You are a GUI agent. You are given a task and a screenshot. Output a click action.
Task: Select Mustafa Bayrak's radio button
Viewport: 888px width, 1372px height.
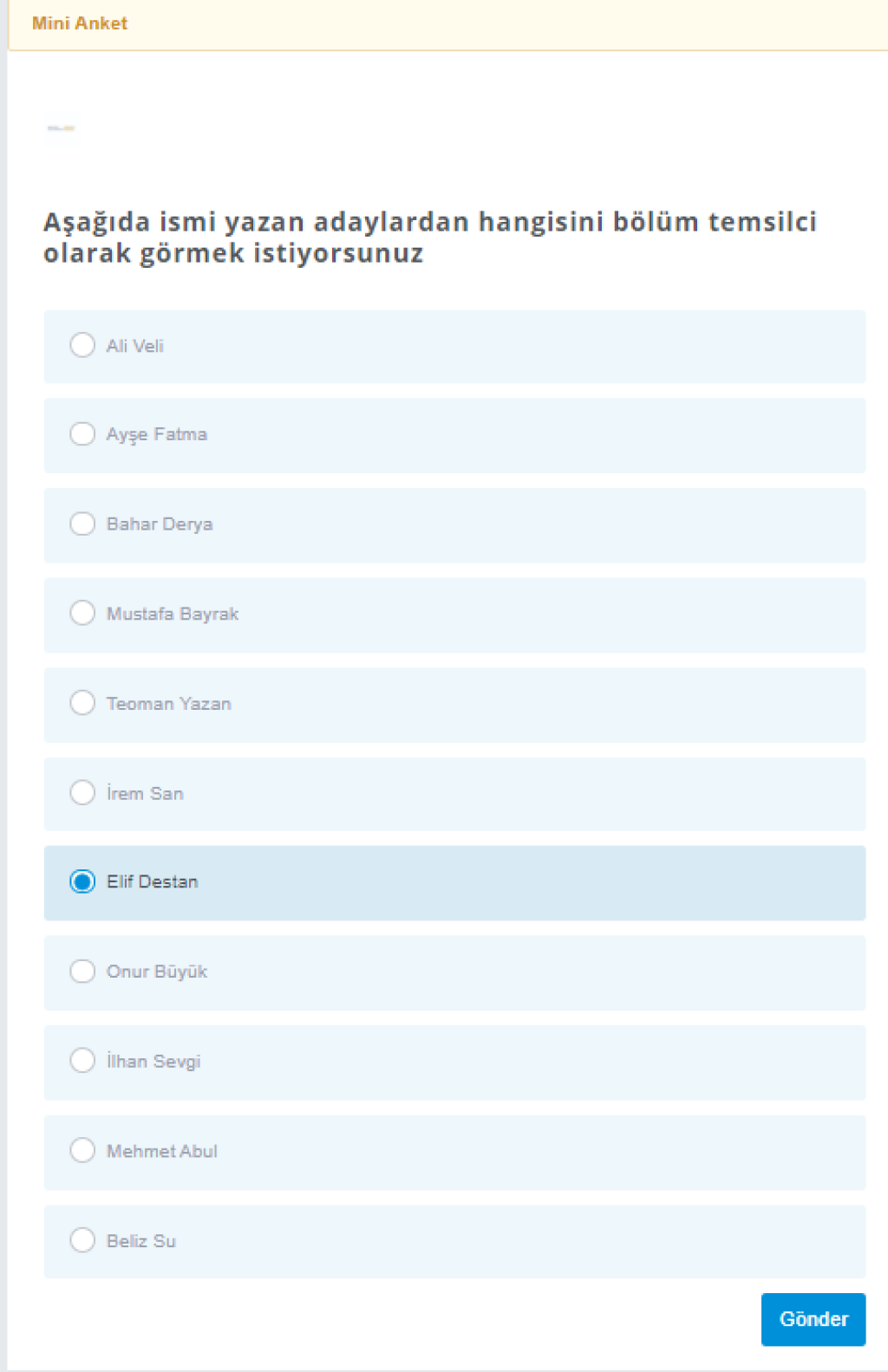82,613
